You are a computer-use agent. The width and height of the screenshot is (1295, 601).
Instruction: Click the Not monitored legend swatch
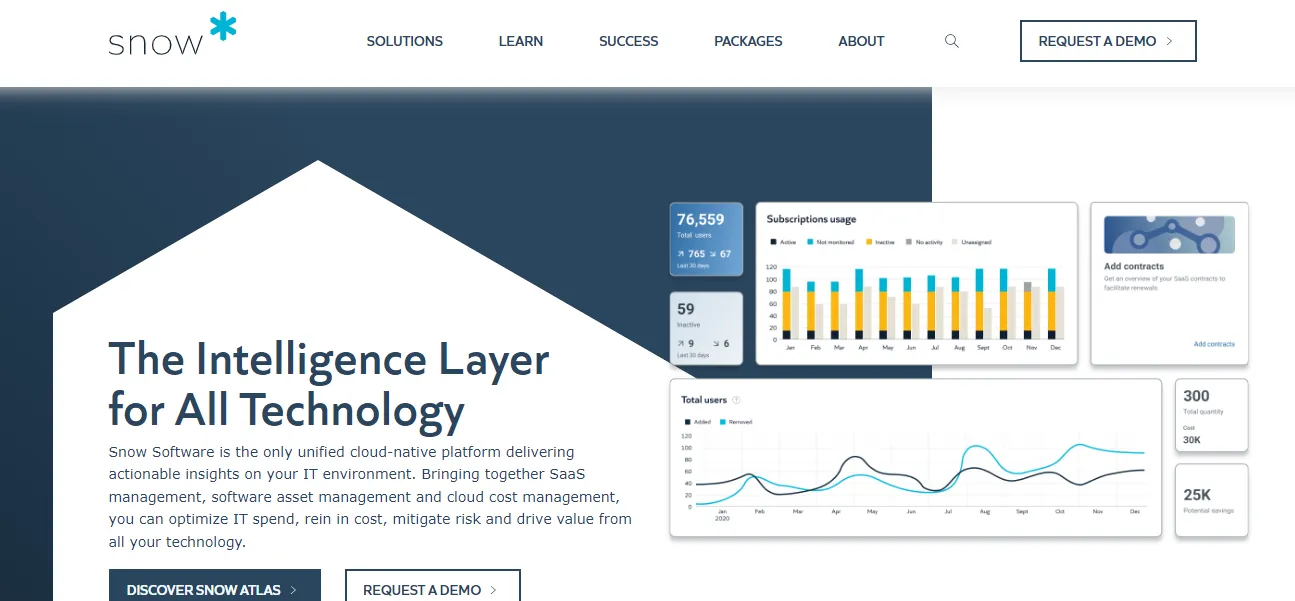tap(811, 242)
